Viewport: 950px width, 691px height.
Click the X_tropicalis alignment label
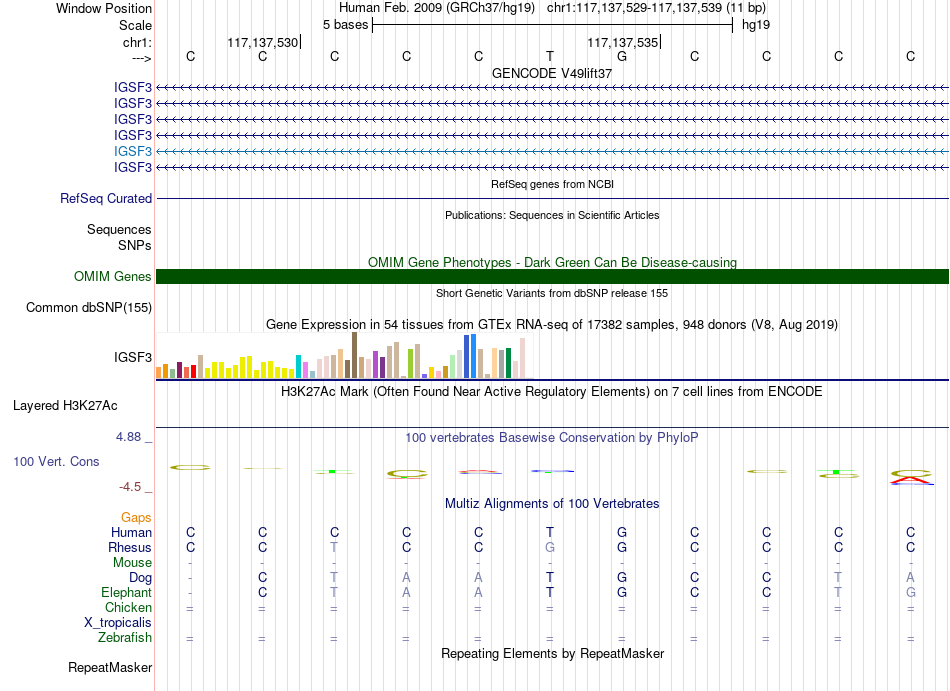point(118,623)
